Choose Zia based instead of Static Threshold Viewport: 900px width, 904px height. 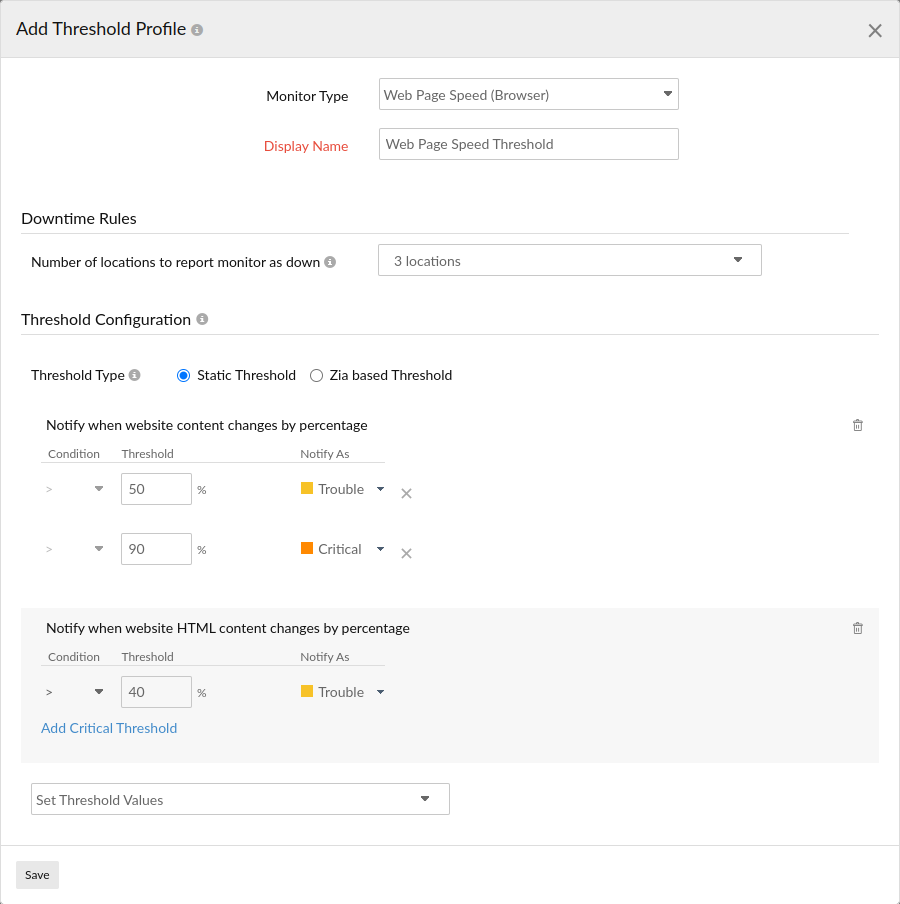[x=316, y=375]
